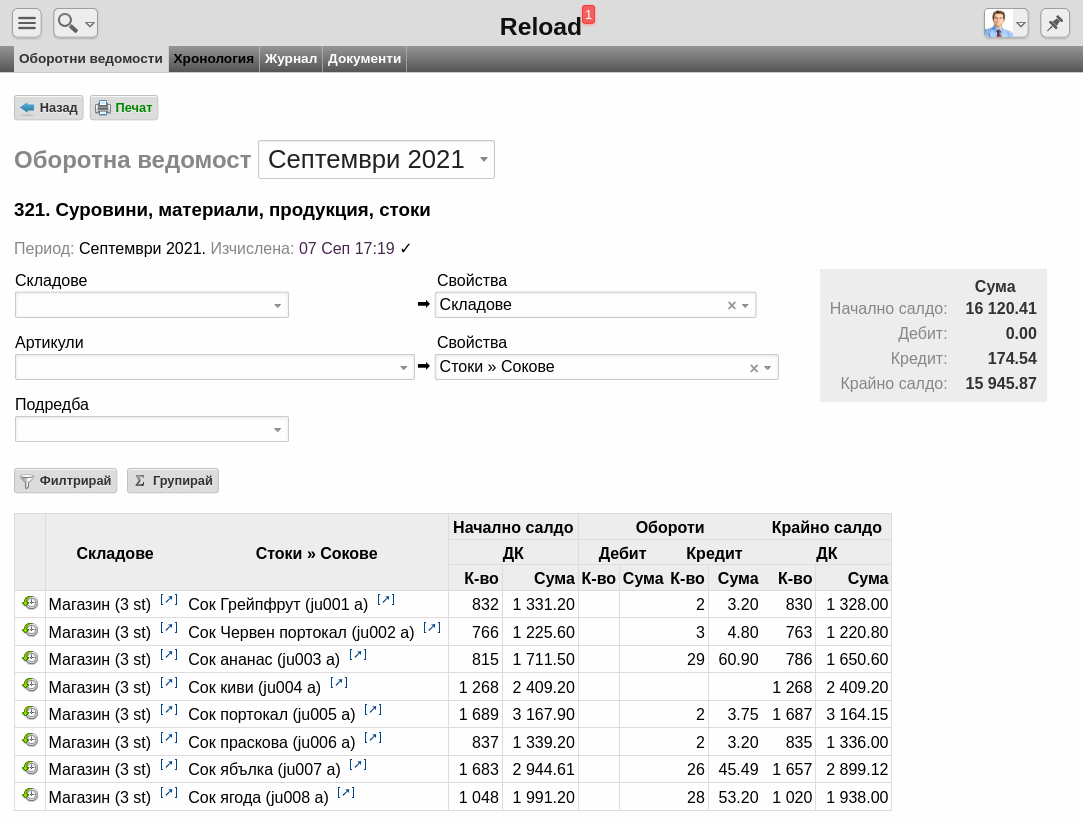Open external link beside Сок ябълка (ju007 a)

click(358, 765)
